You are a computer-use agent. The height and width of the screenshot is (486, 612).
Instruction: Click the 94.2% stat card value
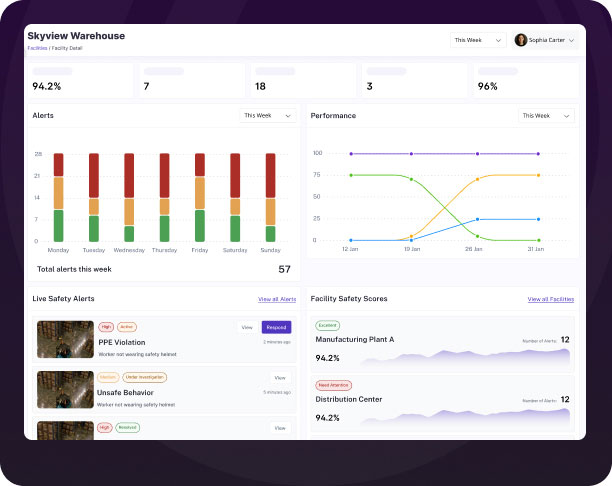coord(47,86)
